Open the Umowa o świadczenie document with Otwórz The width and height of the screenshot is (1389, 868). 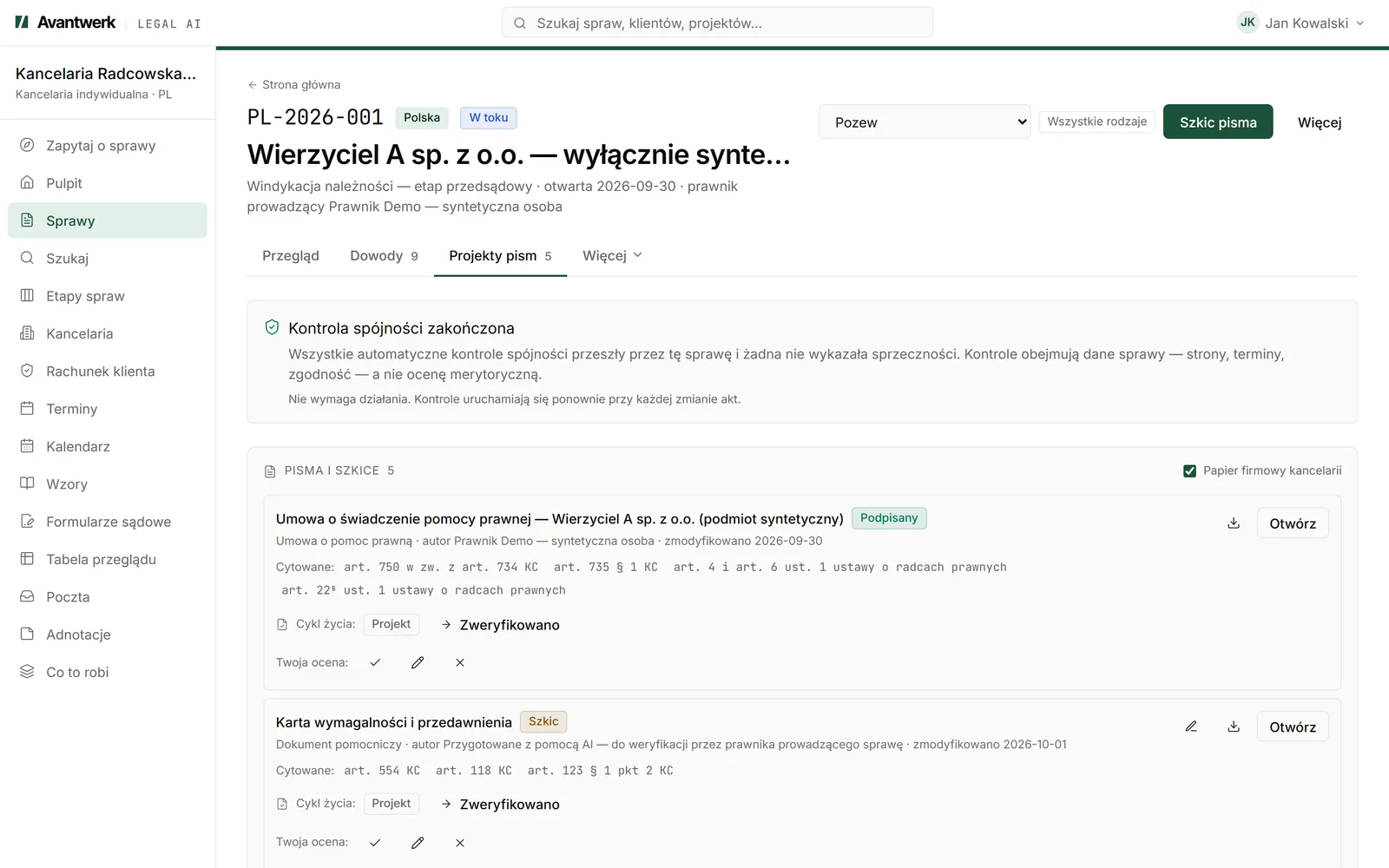click(1293, 523)
